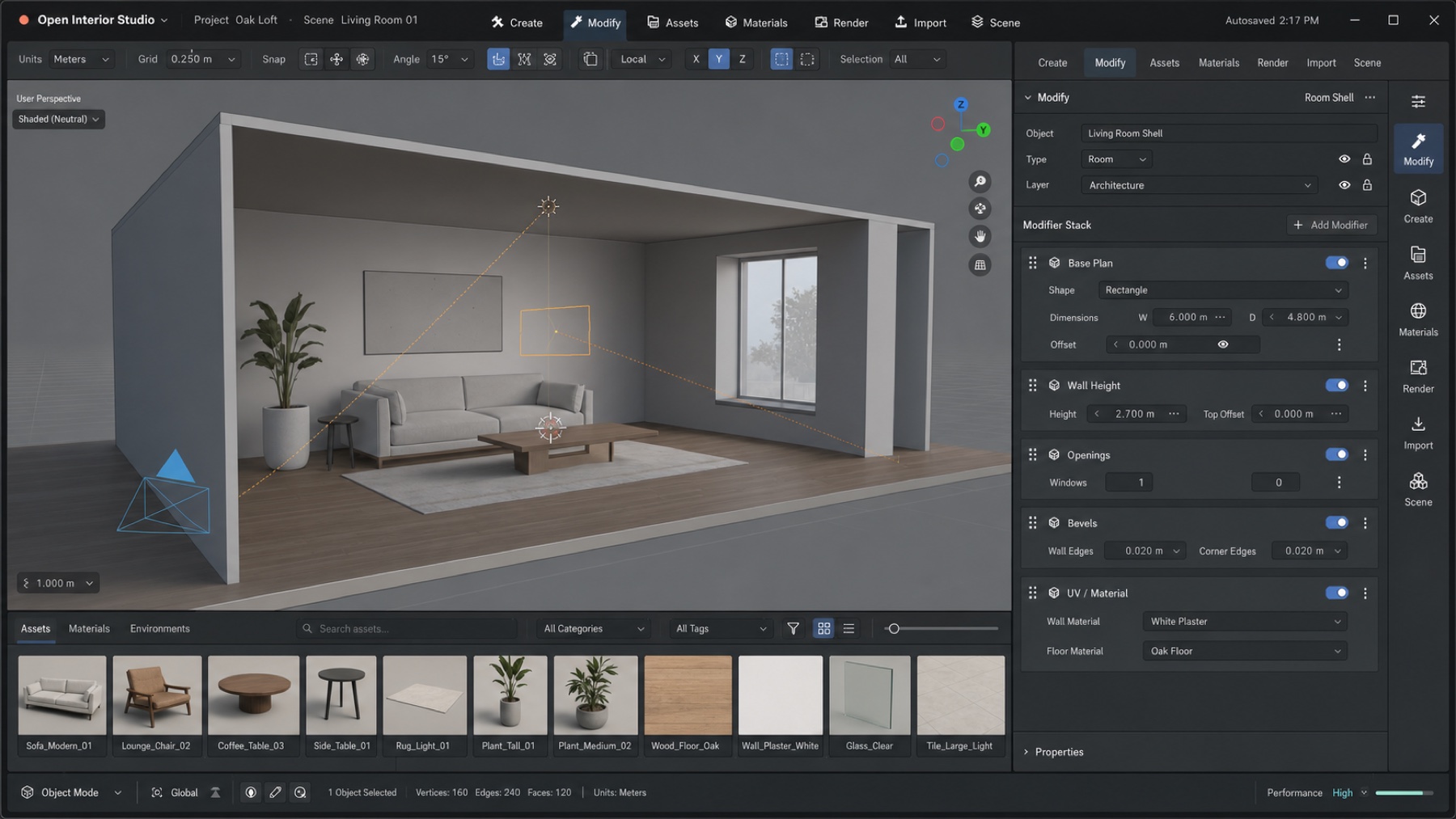
Task: Expand the Properties section
Action: pyautogui.click(x=1053, y=752)
